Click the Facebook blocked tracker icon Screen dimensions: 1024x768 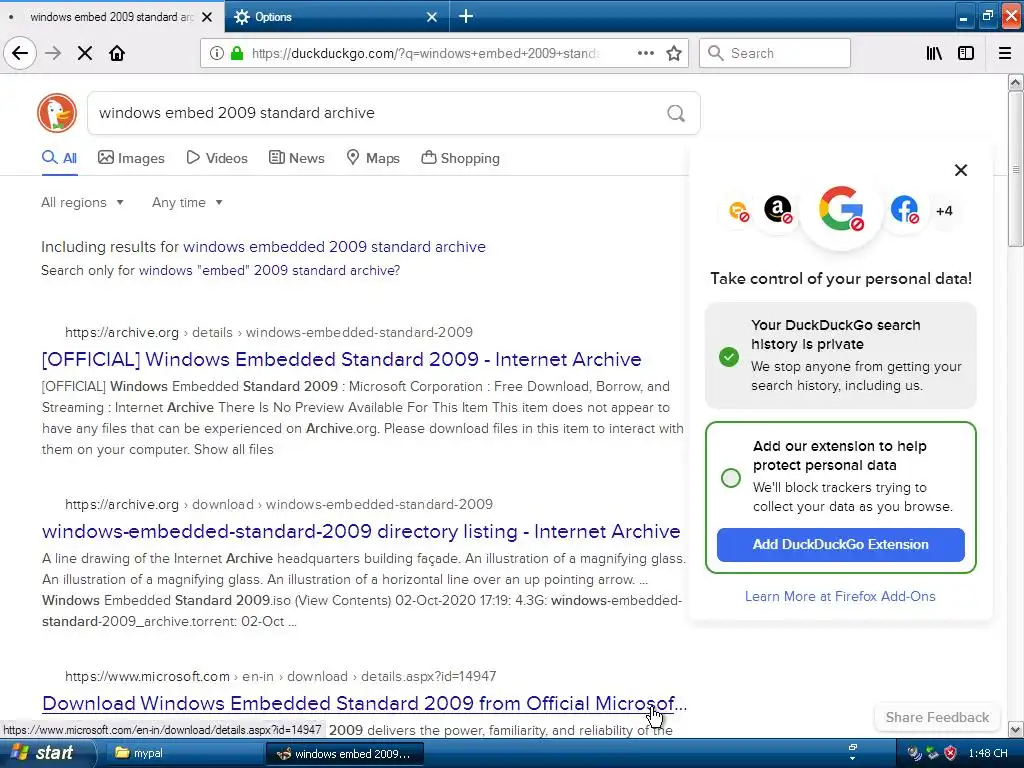click(904, 210)
